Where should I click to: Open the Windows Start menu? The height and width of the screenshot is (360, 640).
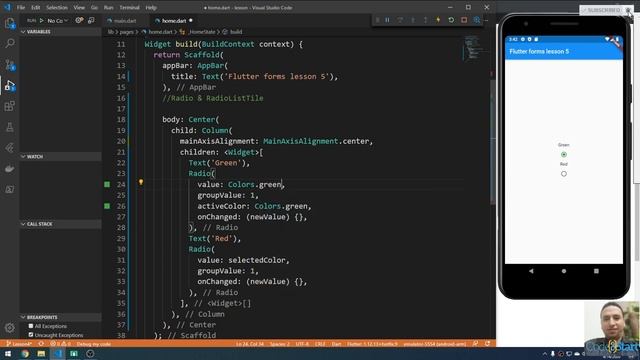click(x=8, y=353)
